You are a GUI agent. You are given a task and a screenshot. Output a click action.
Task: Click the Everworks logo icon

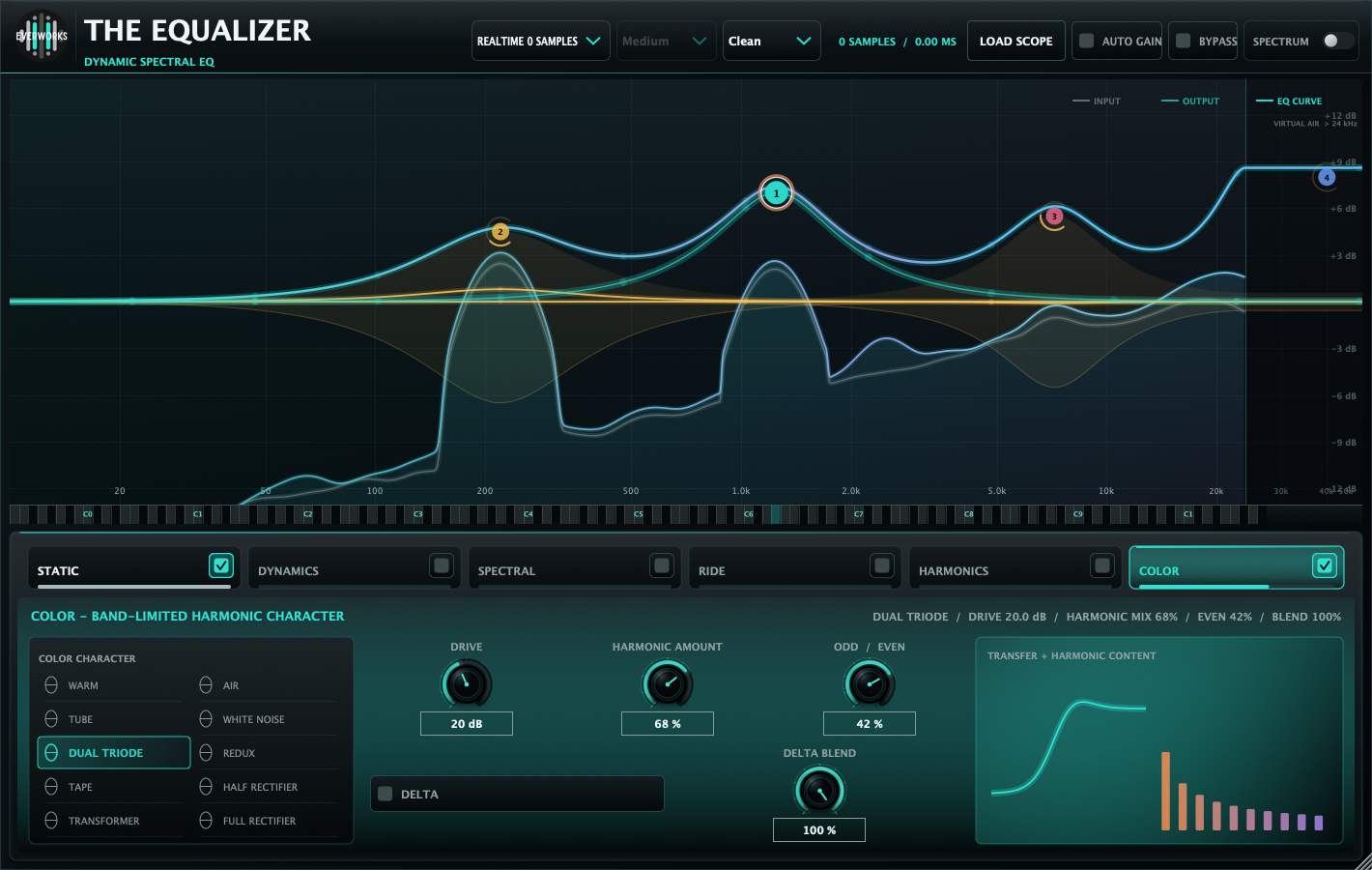(42, 36)
